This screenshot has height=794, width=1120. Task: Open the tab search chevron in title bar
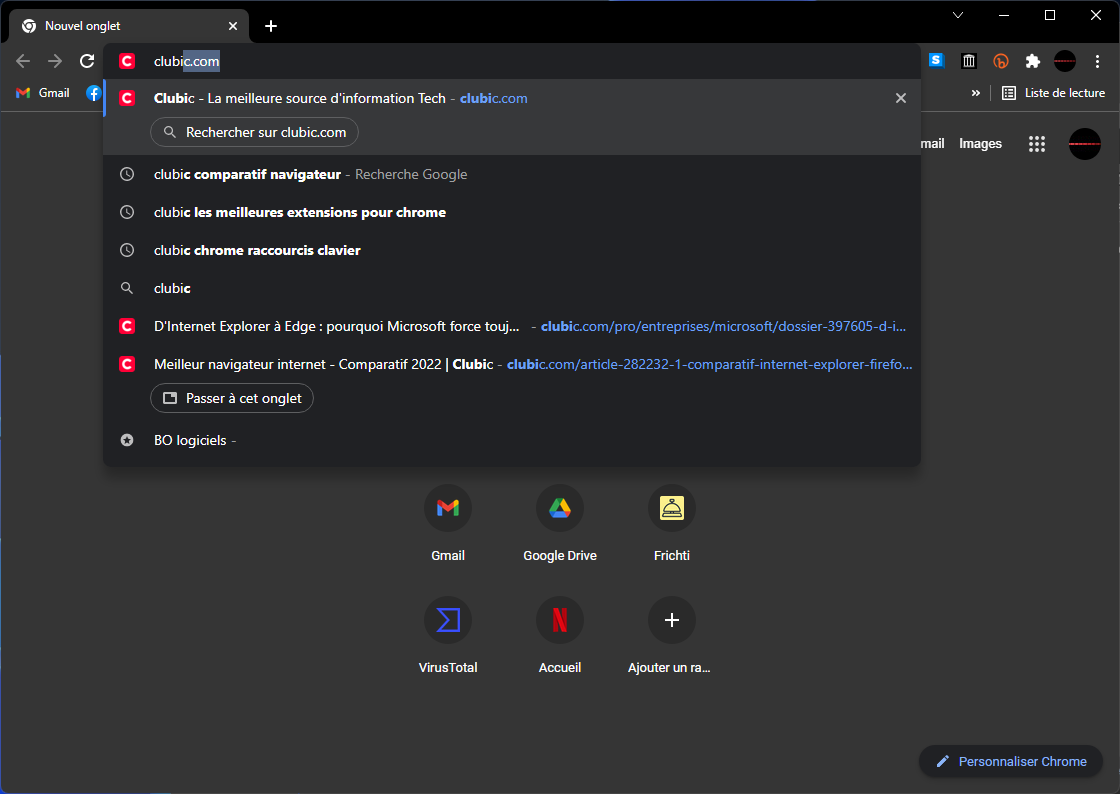[x=958, y=15]
